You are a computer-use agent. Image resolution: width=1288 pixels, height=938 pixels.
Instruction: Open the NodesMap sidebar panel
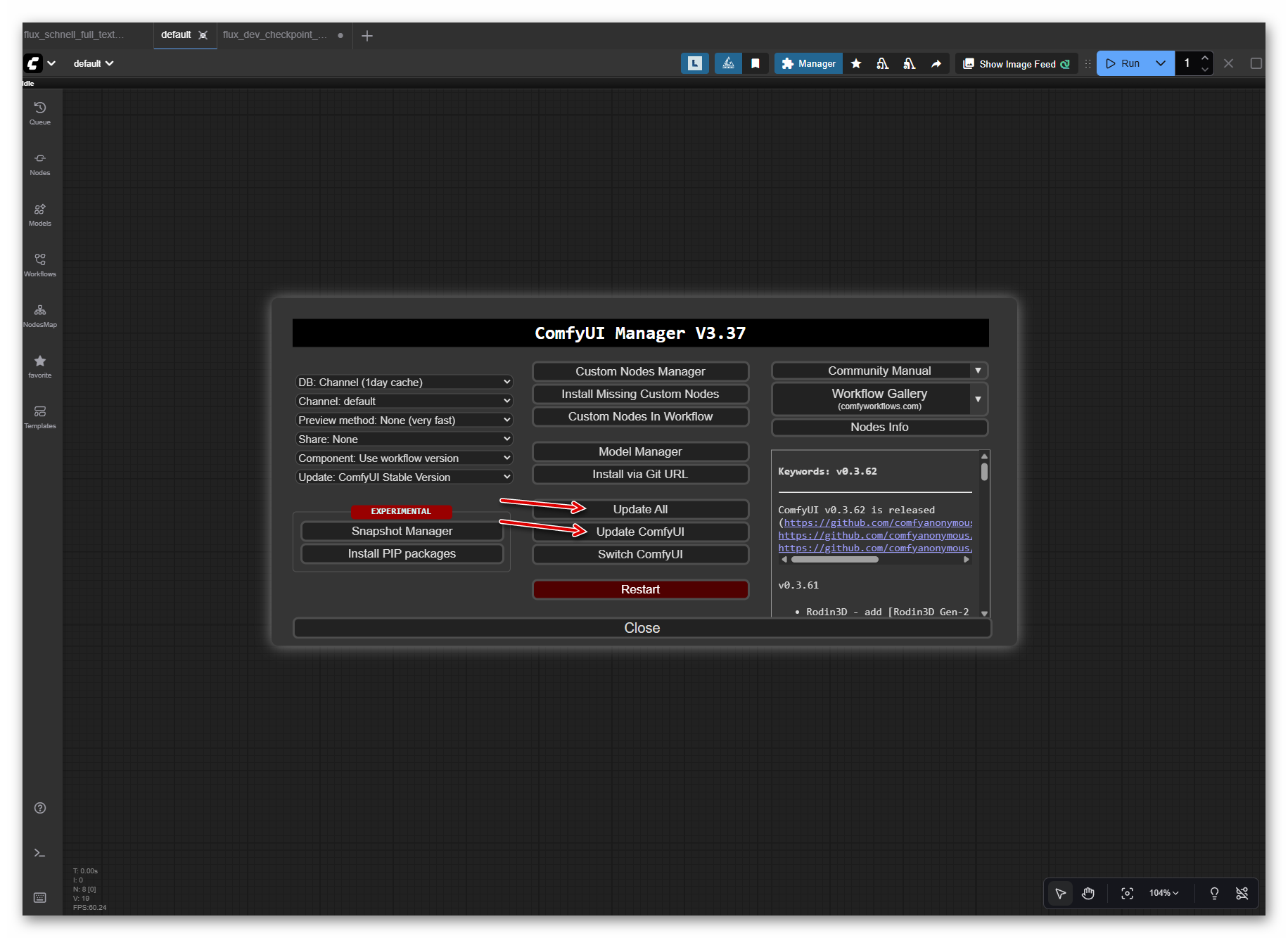coord(39,315)
